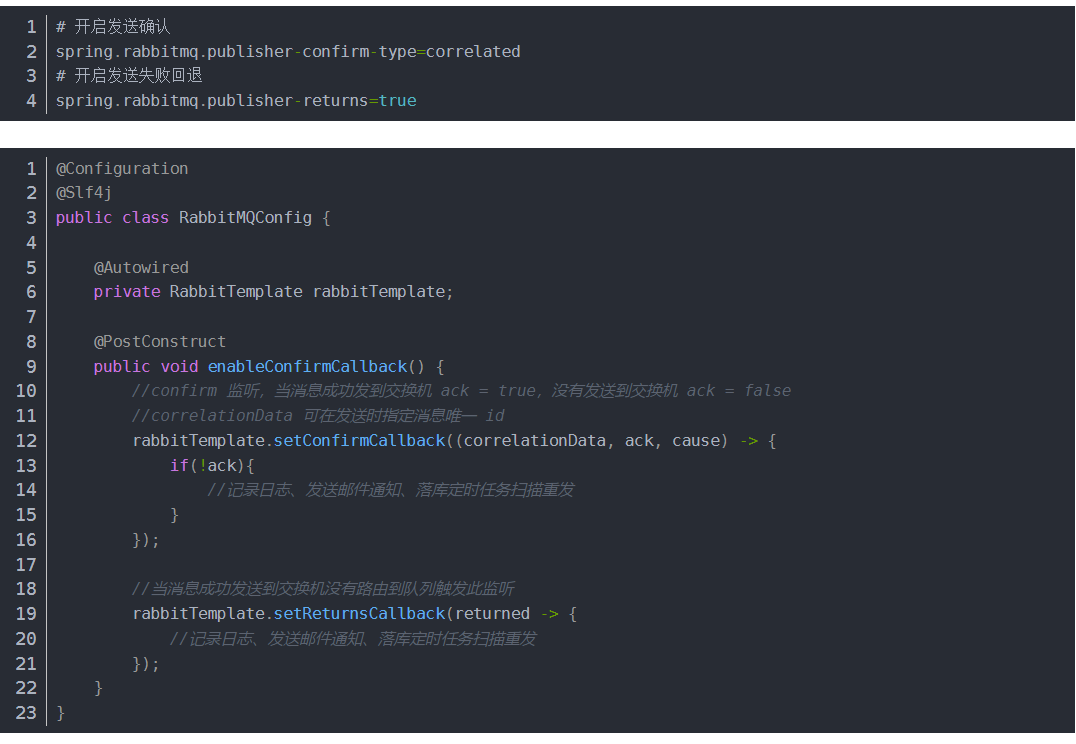Click the 'if(!ack){' statement
Viewport: 1076px width, 744px height.
212,465
